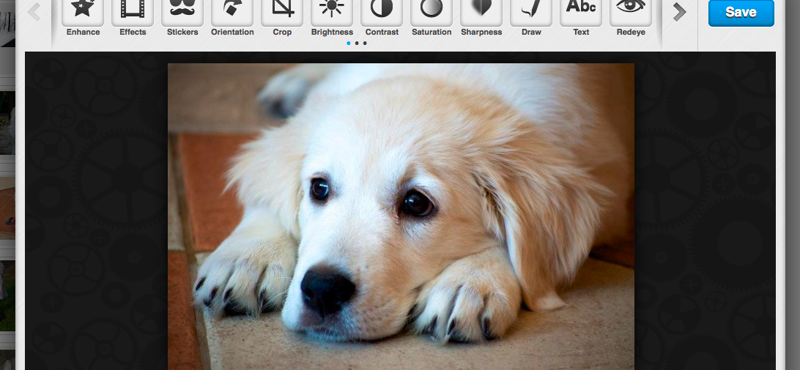This screenshot has width=800, height=370.
Task: Open the Sharpness tool
Action: [x=481, y=12]
